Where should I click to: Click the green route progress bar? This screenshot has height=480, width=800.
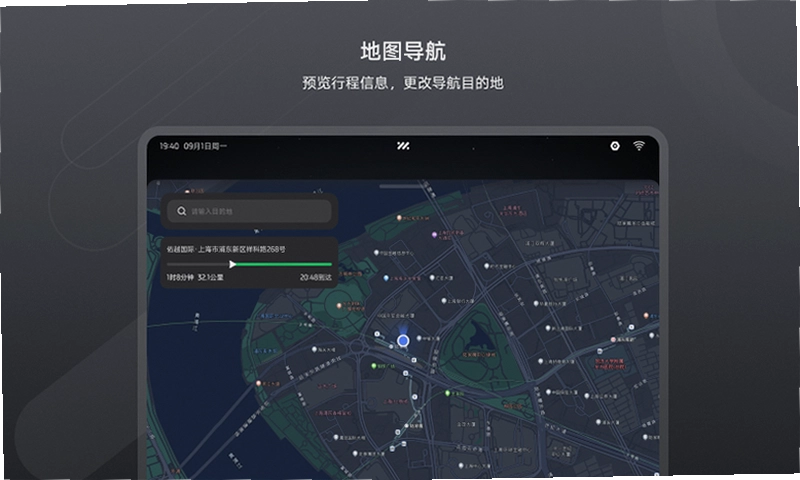pyautogui.click(x=284, y=264)
